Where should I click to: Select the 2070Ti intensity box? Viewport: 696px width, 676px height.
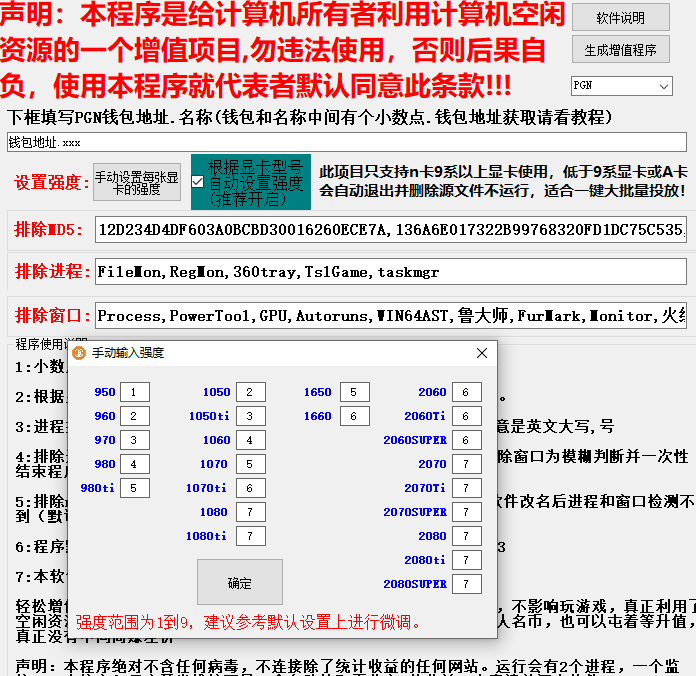[x=467, y=488]
